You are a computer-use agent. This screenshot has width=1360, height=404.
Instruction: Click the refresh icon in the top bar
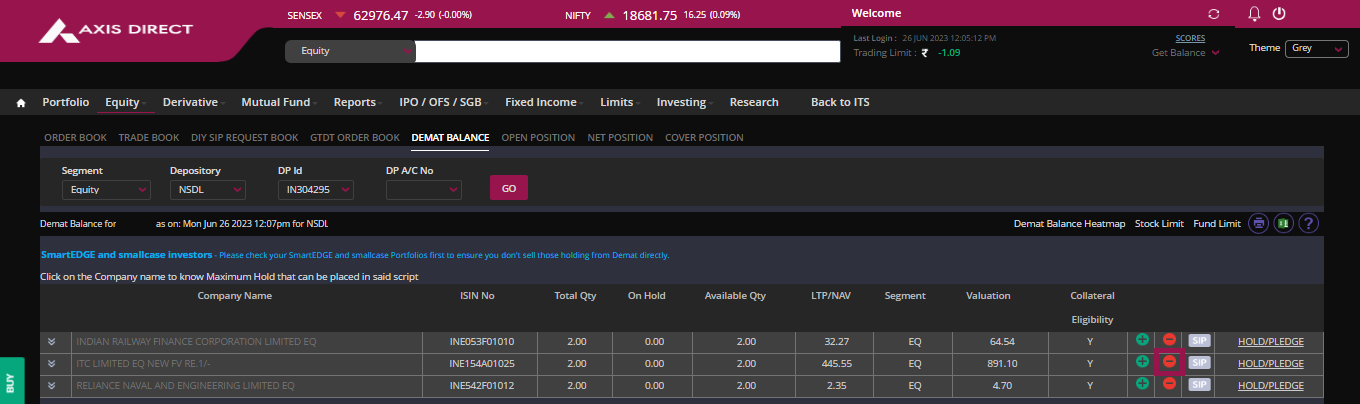coord(1214,14)
